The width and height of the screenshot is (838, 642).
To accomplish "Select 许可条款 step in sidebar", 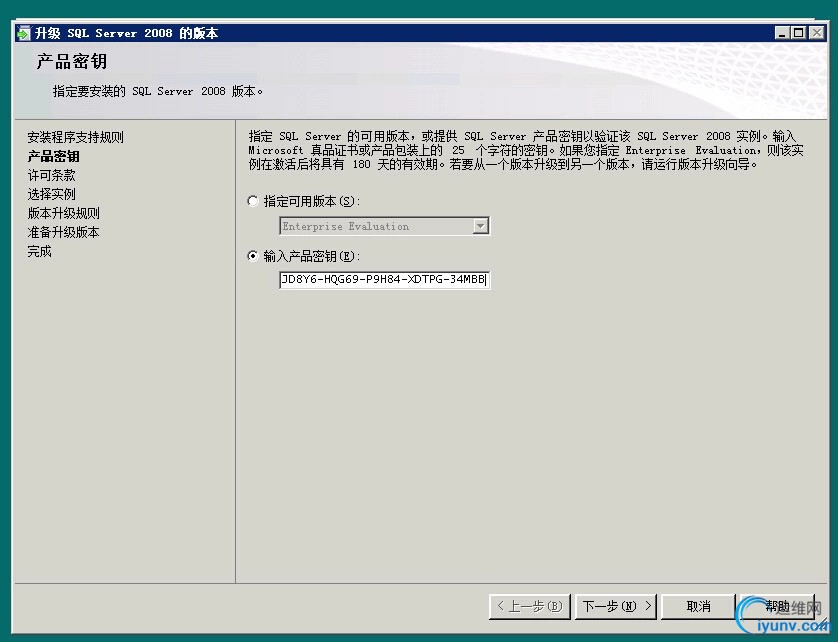I will click(x=51, y=175).
